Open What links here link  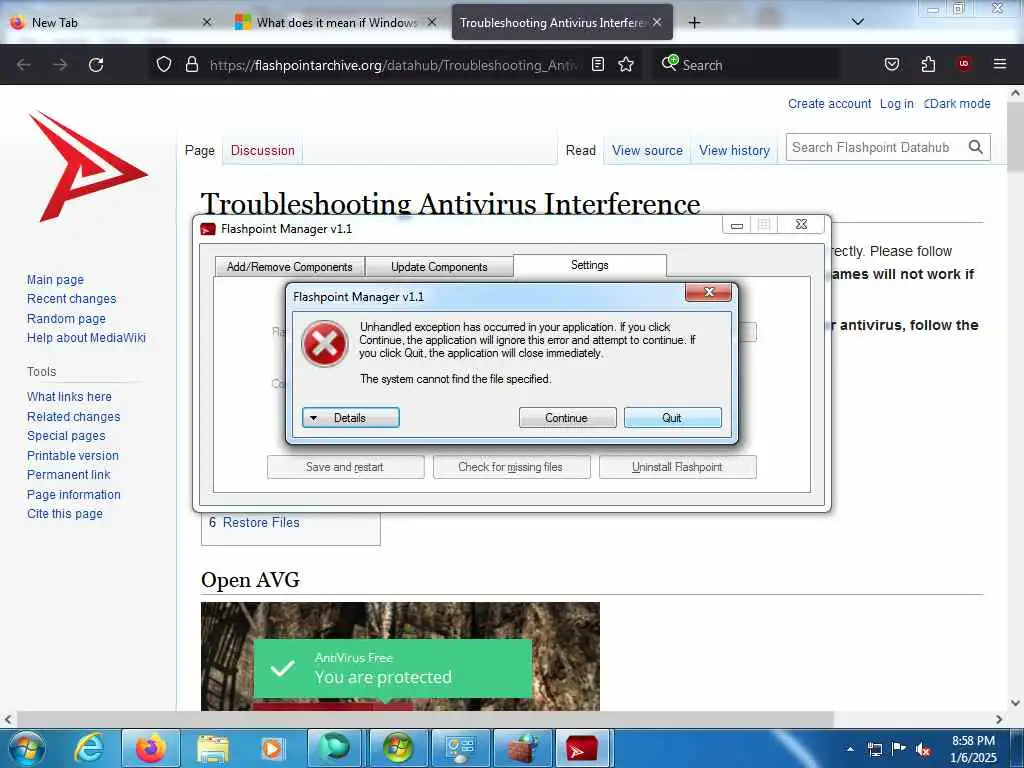(x=69, y=396)
